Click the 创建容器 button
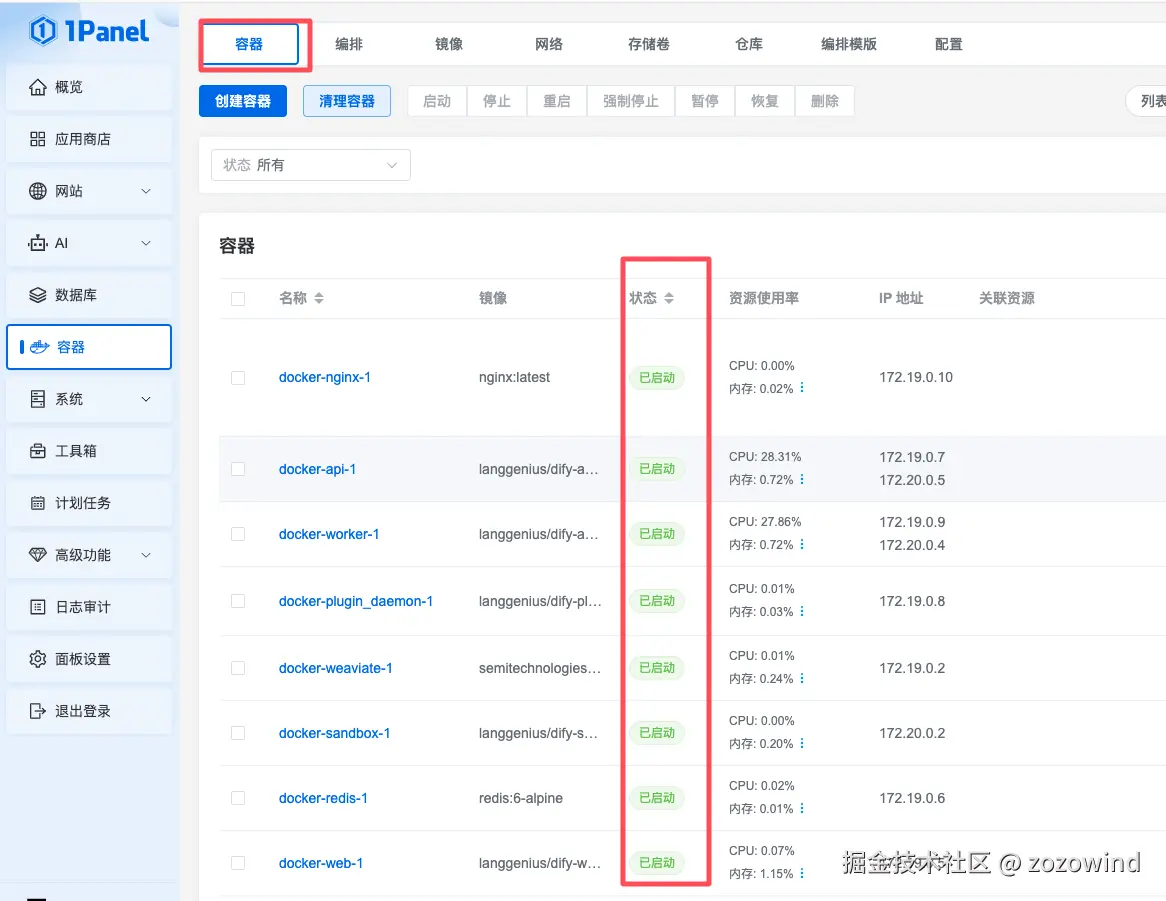Viewport: 1166px width, 901px height. pyautogui.click(x=242, y=101)
